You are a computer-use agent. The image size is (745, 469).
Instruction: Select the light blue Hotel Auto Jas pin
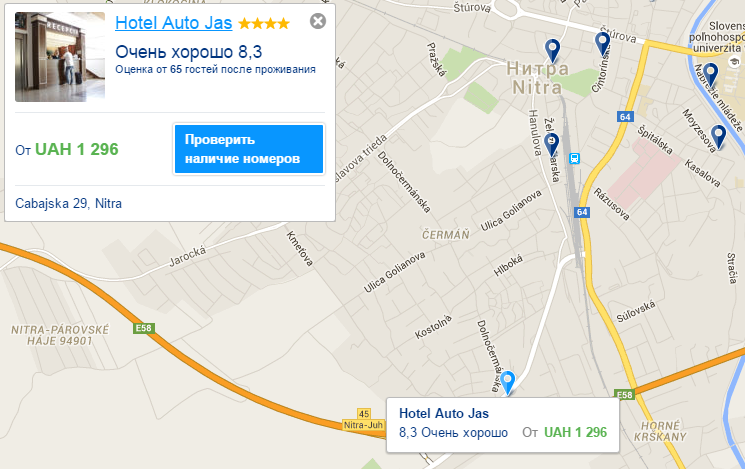[507, 383]
